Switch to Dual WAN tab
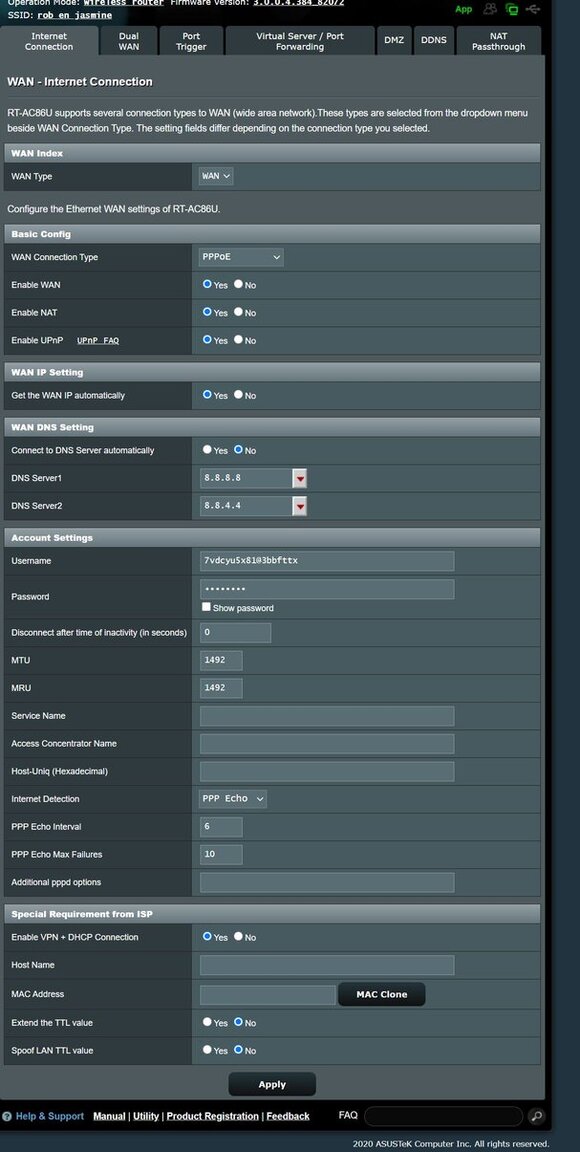Viewport: 580px width, 1152px height. (x=129, y=41)
